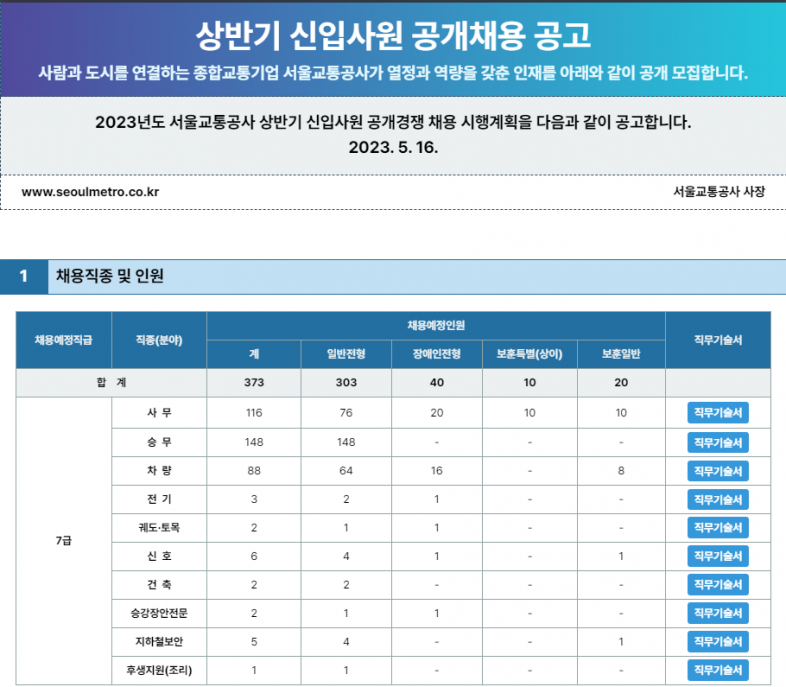Image resolution: width=786 pixels, height=687 pixels.
Task: Open 직무기술서 for 궤도·토목 row
Action: 718,528
